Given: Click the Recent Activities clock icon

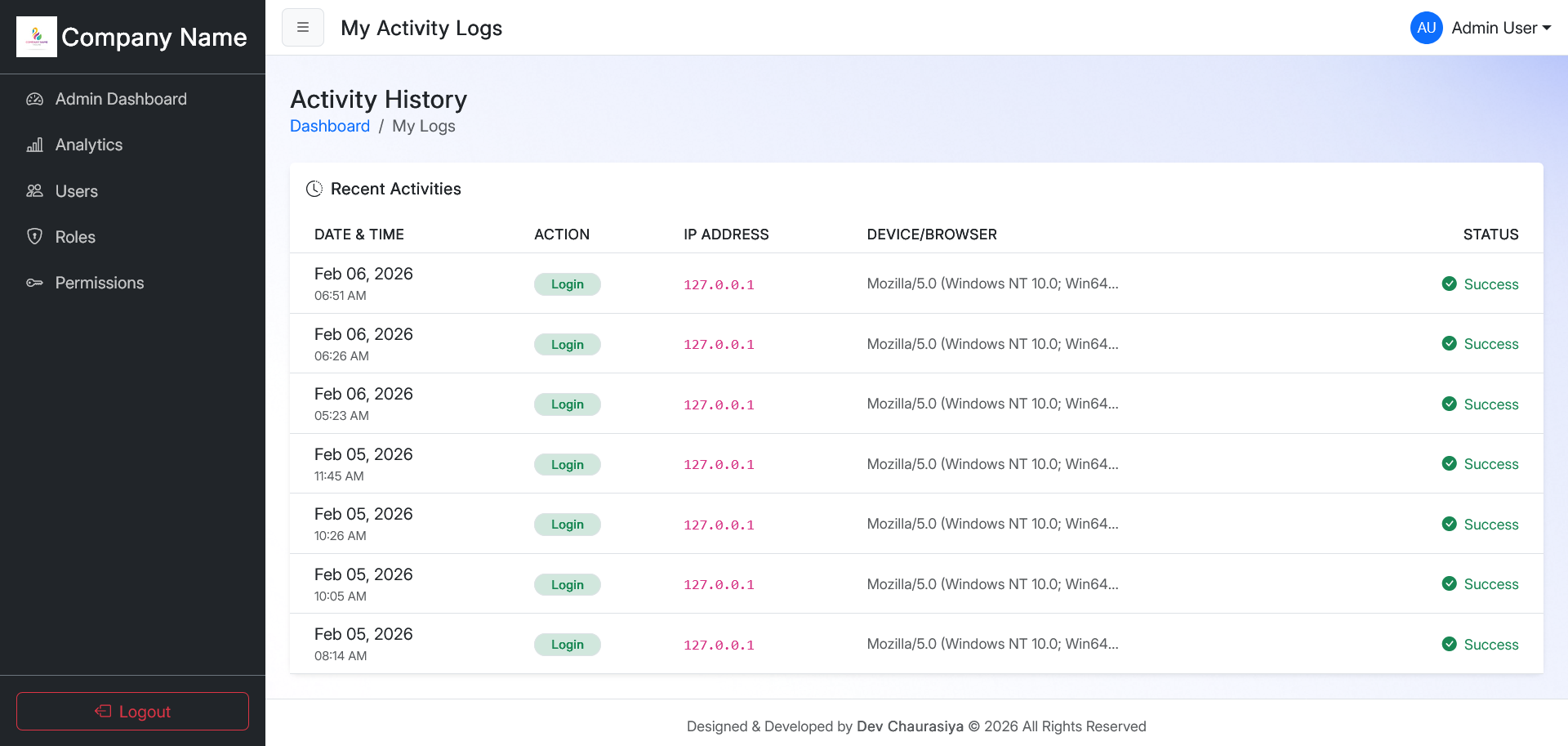Looking at the screenshot, I should coord(314,190).
